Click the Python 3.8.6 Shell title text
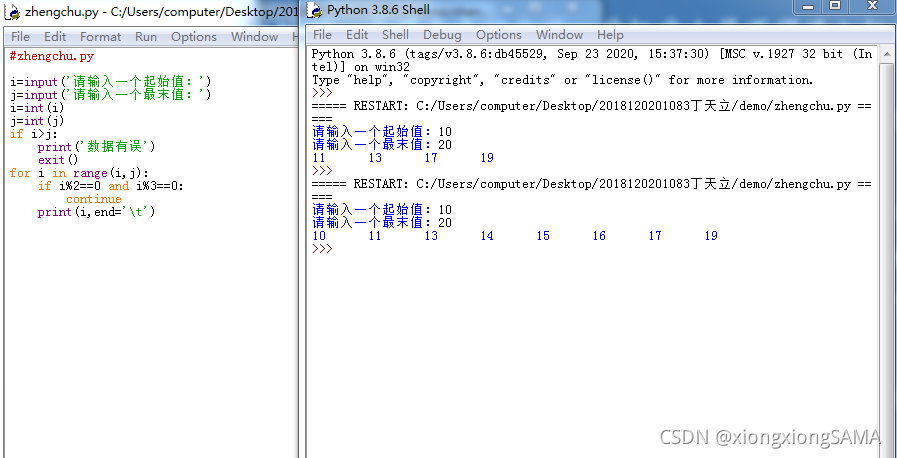This screenshot has width=897, height=458. pos(378,10)
